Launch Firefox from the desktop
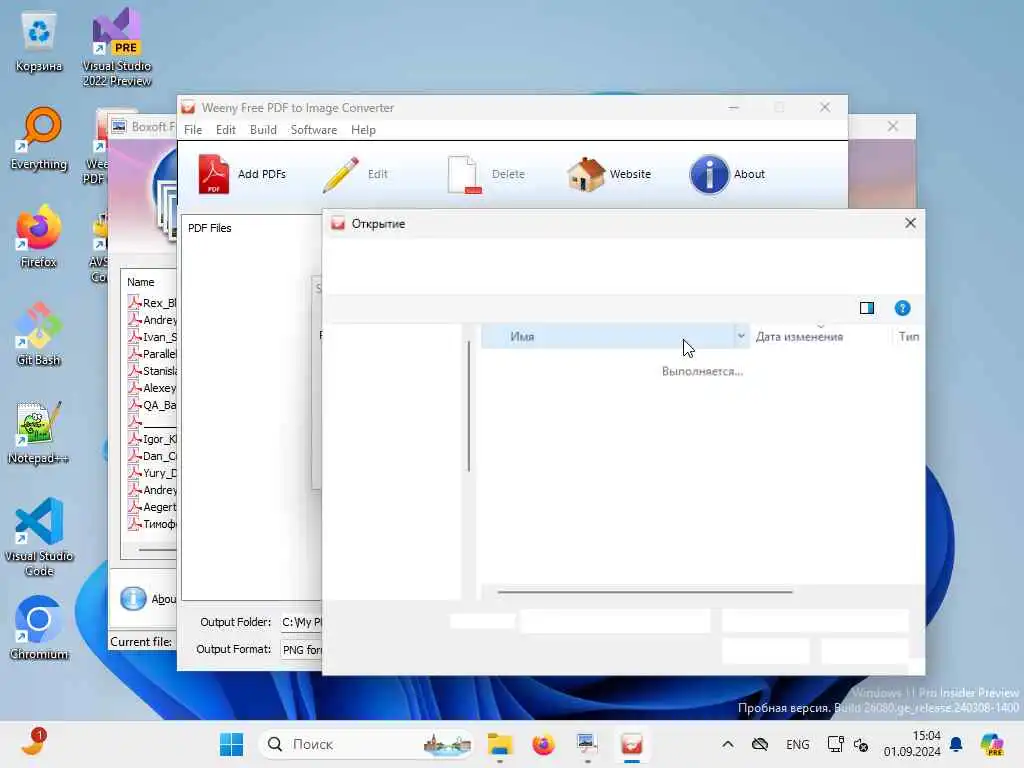 39,237
